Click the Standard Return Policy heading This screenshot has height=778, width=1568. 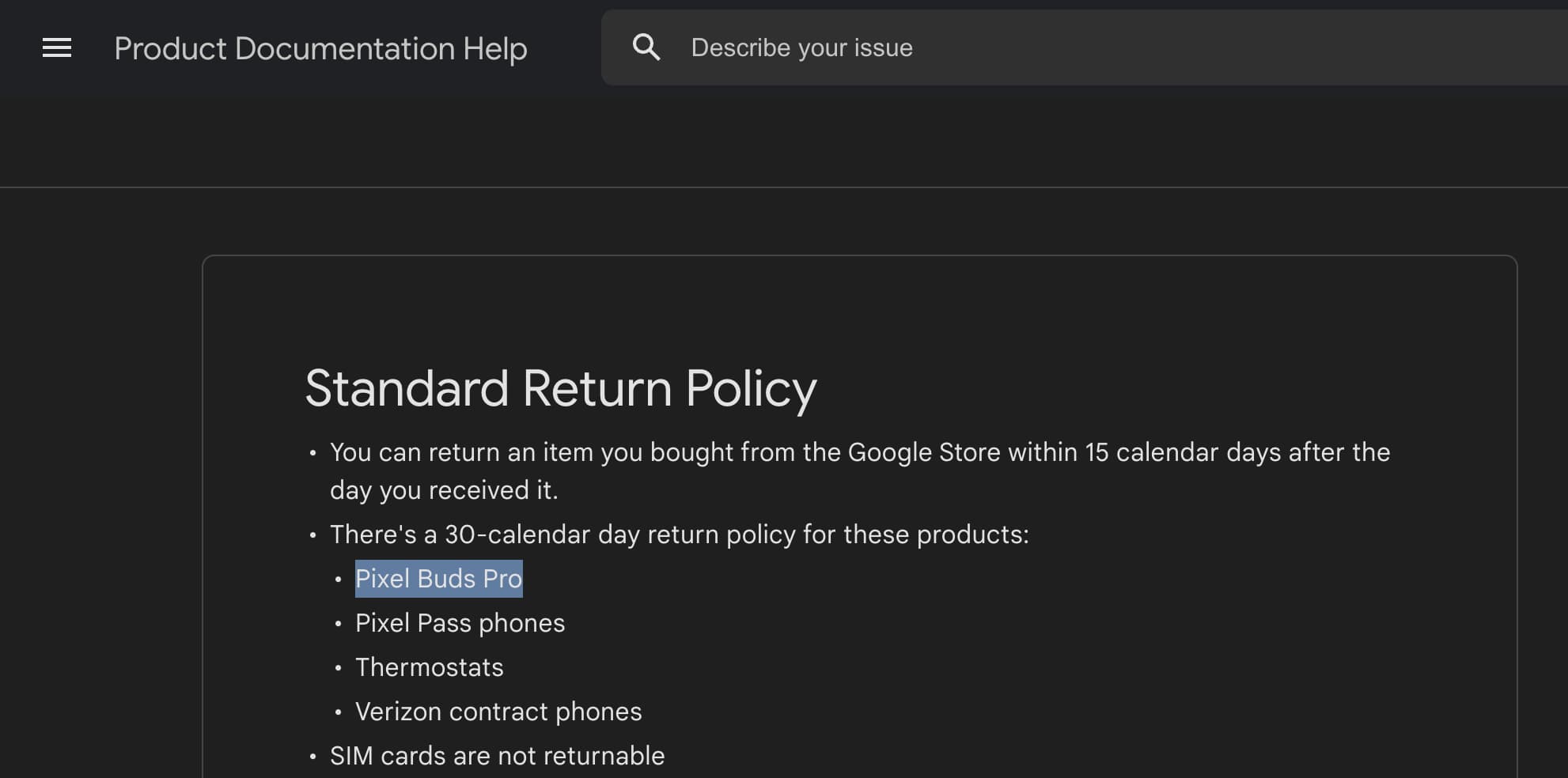point(560,388)
